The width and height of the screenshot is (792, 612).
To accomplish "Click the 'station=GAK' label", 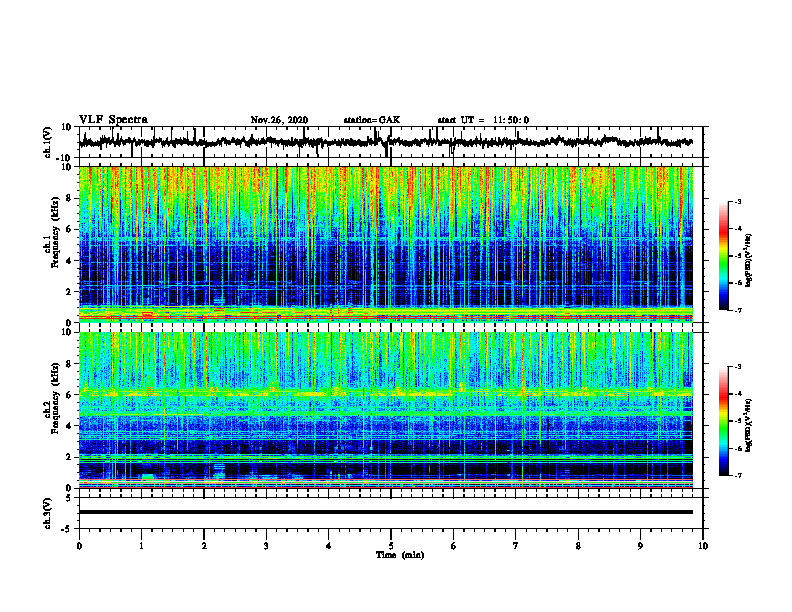I will [372, 120].
